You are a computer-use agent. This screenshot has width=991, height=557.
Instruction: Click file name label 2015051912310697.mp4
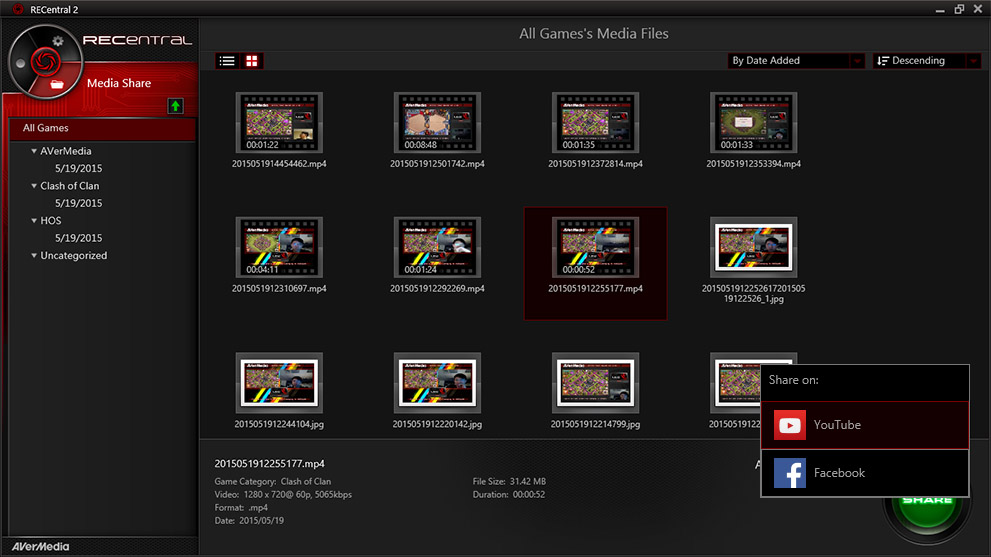point(279,289)
